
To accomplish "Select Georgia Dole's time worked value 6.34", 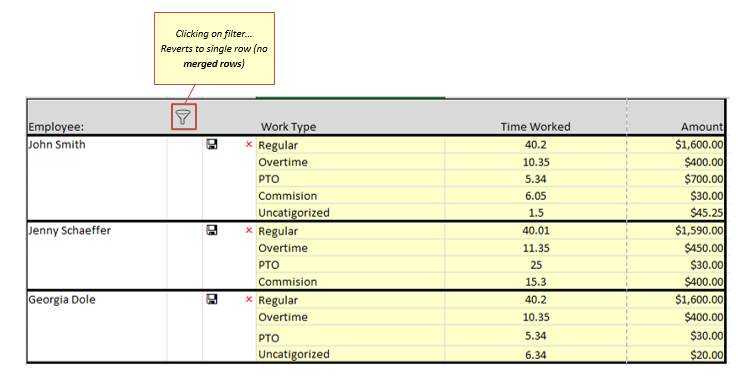I will (x=535, y=355).
